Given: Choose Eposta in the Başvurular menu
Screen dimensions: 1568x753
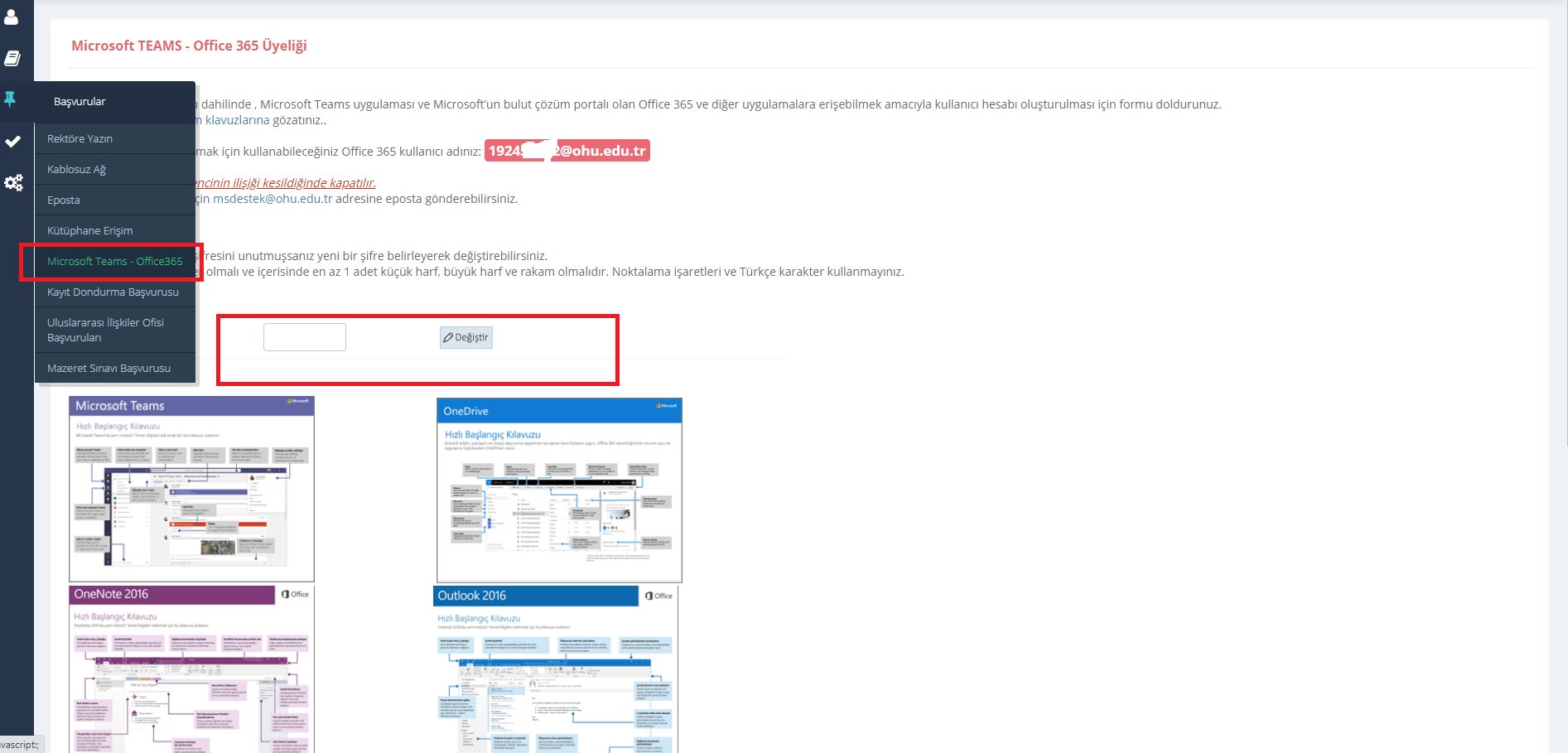Looking at the screenshot, I should [x=115, y=200].
